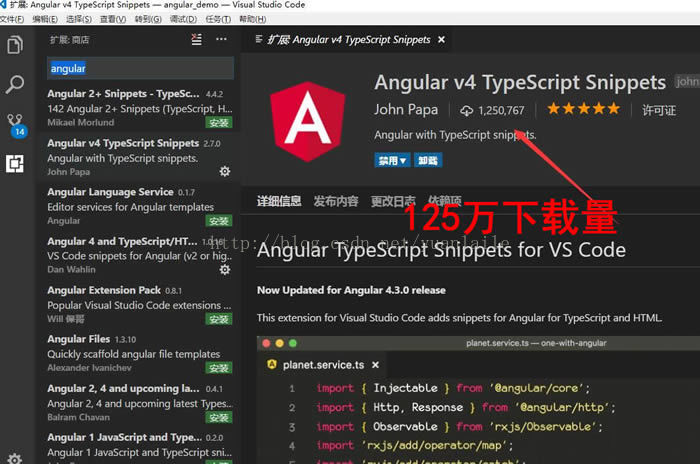Open the 查看(V) menu
Screen dimensions: 700x464
point(113,19)
